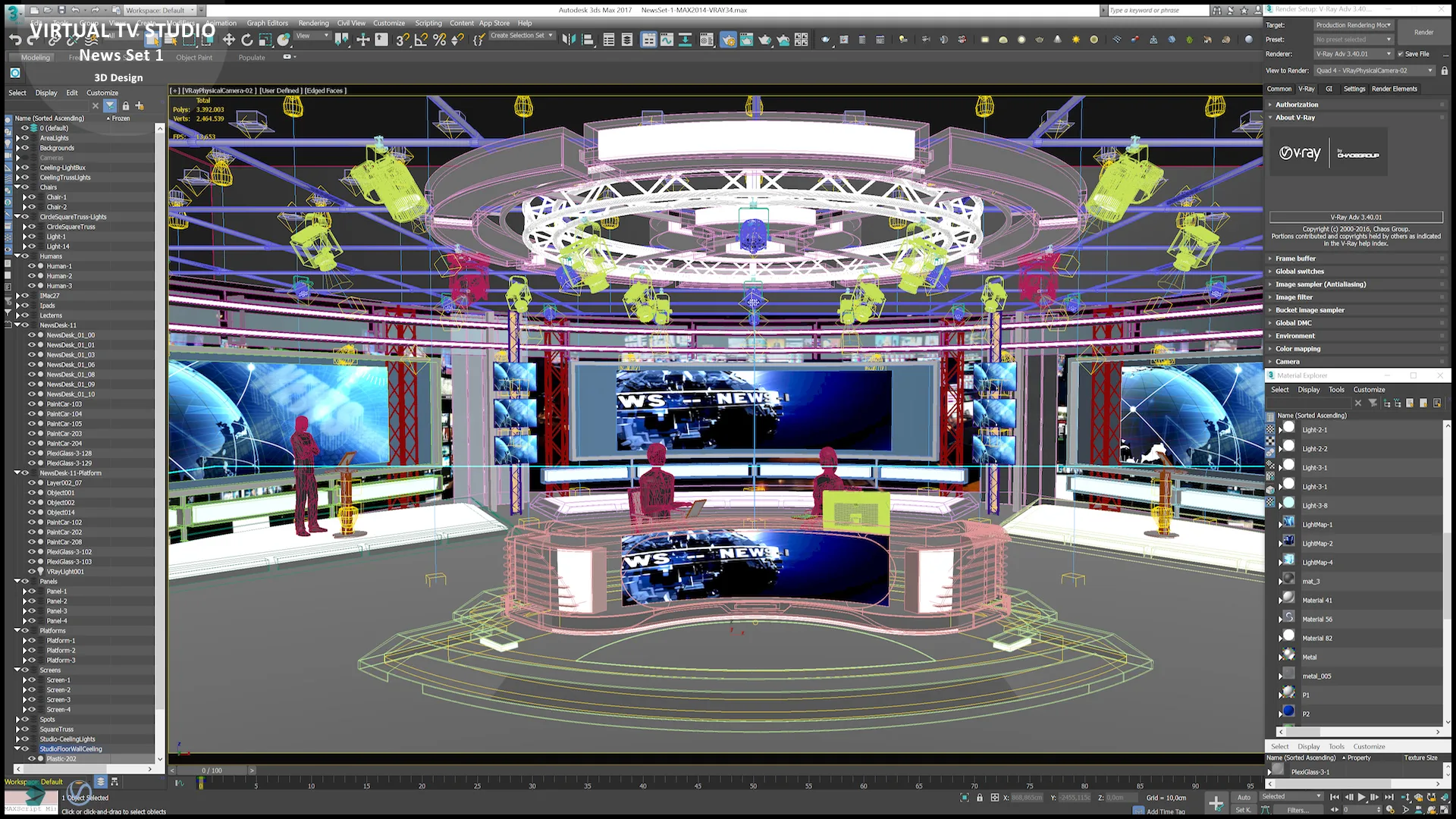Open the Renderer V-Ray Adv dropdown
This screenshot has width=1456, height=819.
pos(1354,54)
